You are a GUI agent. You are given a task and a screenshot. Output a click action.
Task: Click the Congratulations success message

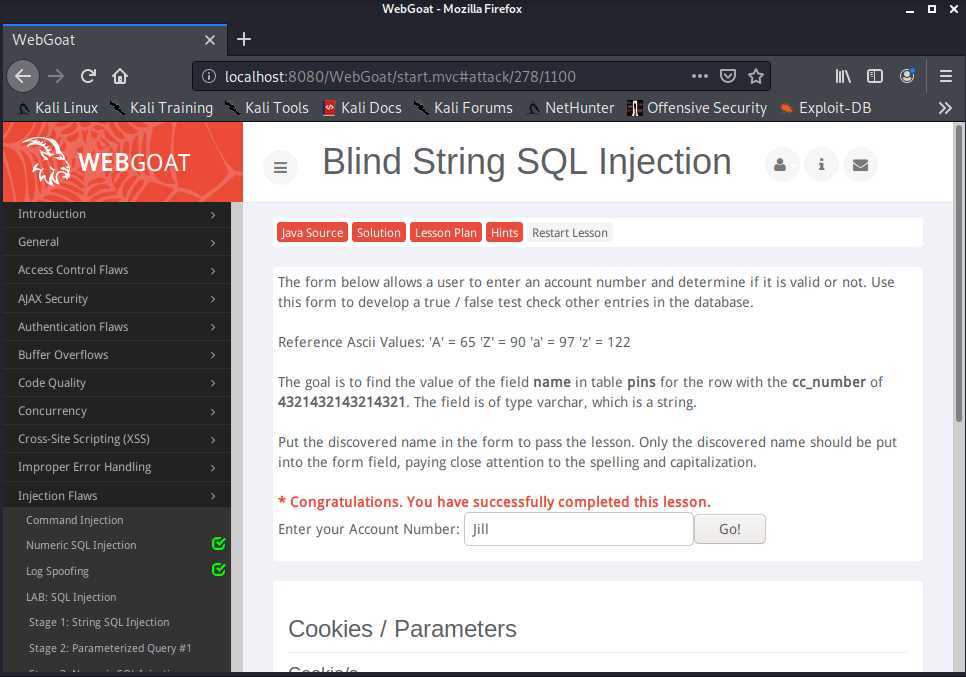point(494,502)
